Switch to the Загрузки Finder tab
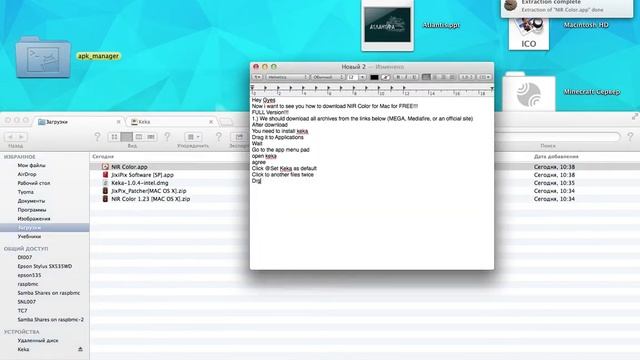Image resolution: width=640 pixels, height=360 pixels. pyautogui.click(x=79, y=122)
